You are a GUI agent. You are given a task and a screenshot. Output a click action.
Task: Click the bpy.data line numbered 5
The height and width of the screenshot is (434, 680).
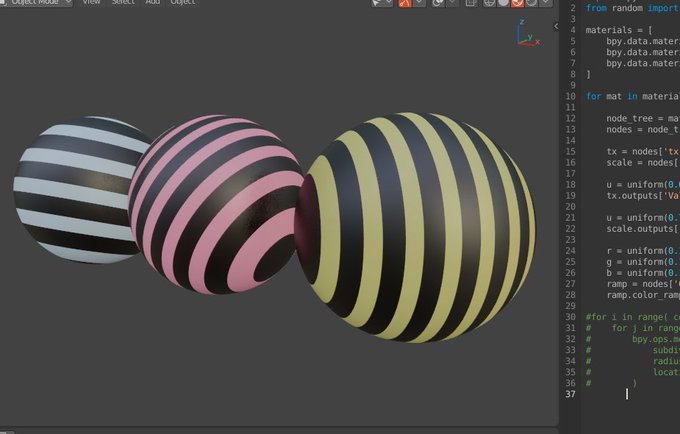click(x=643, y=41)
